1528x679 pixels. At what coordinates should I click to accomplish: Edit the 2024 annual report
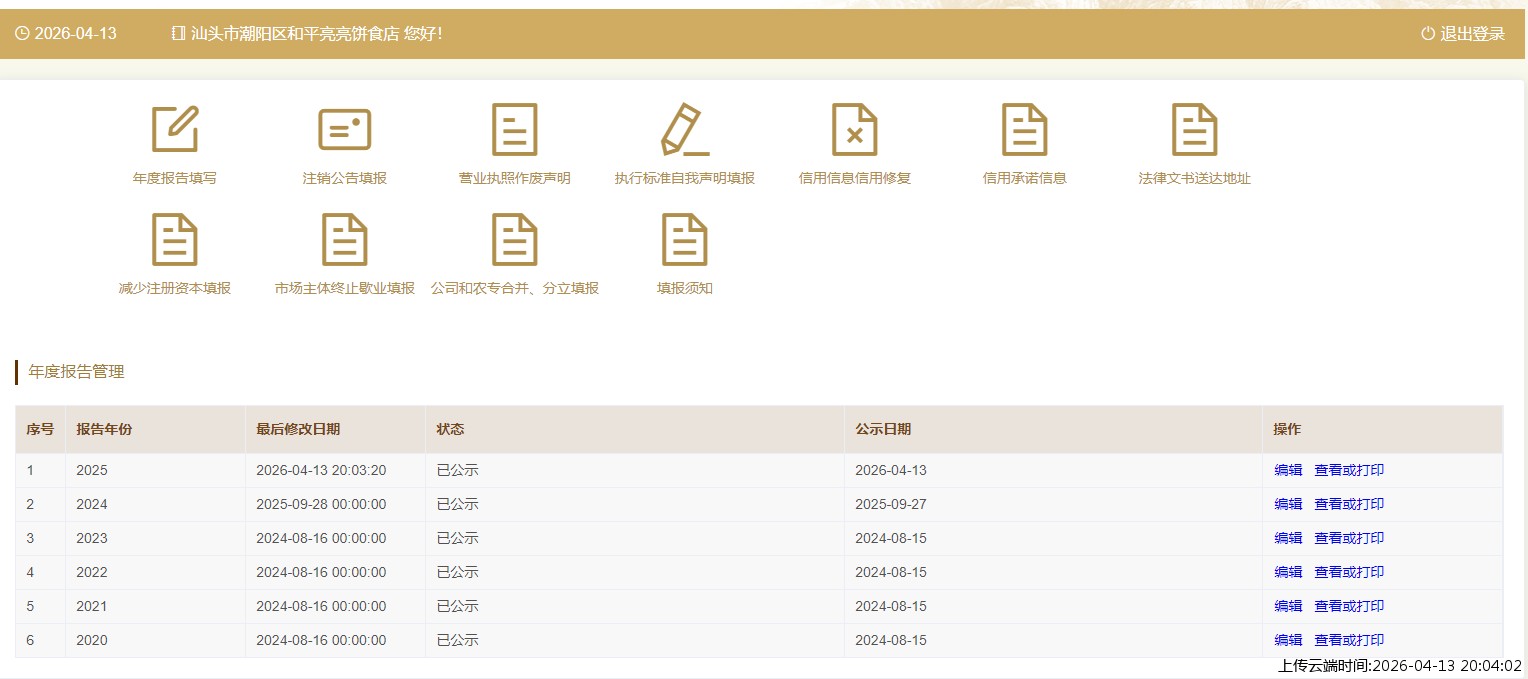[1288, 504]
